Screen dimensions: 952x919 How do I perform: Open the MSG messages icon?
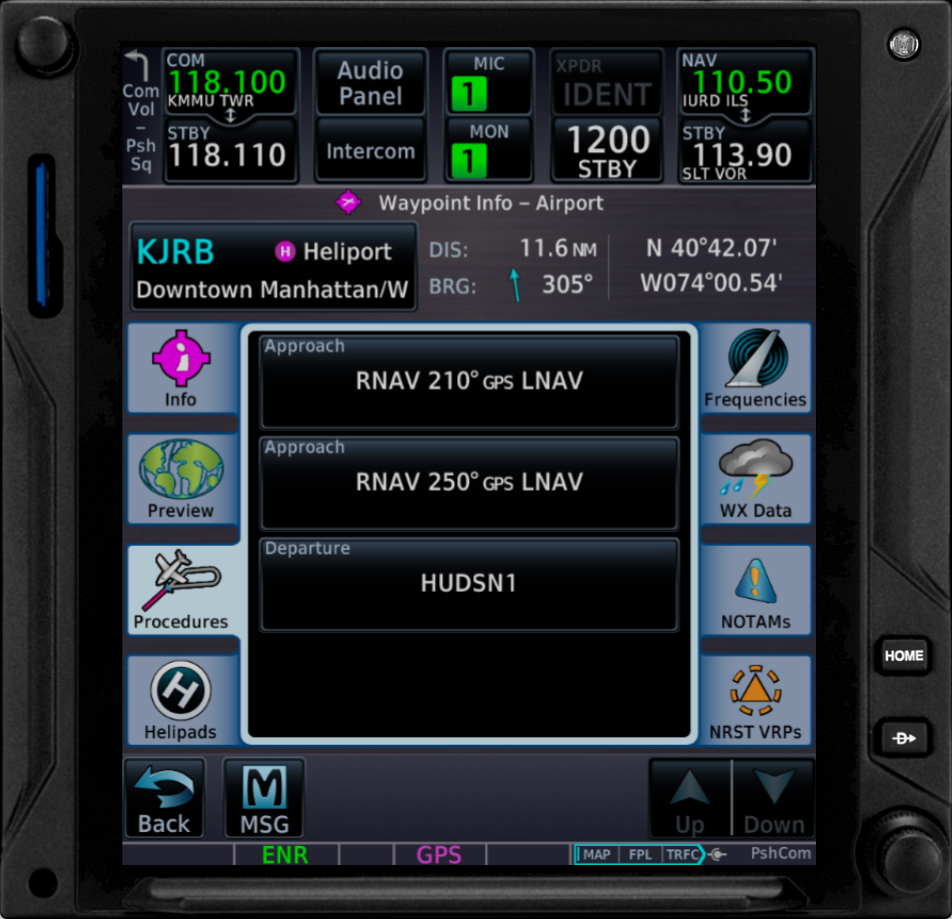[263, 798]
